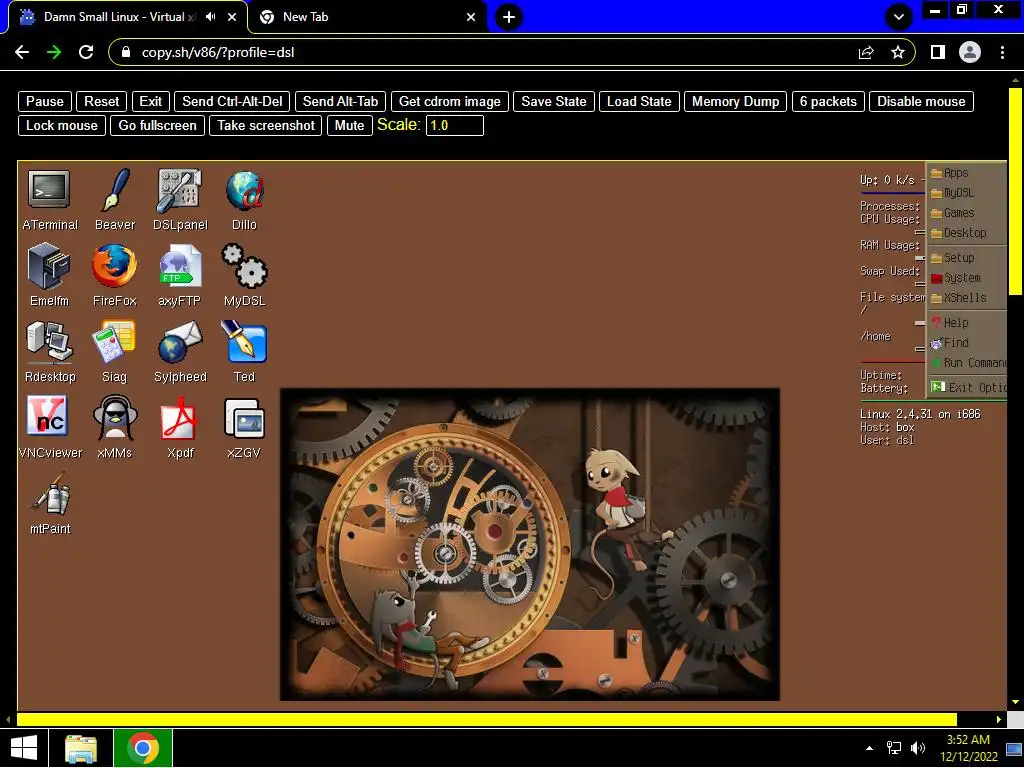Click the taskbar volume icon
The width and height of the screenshot is (1024, 768).
click(x=918, y=748)
